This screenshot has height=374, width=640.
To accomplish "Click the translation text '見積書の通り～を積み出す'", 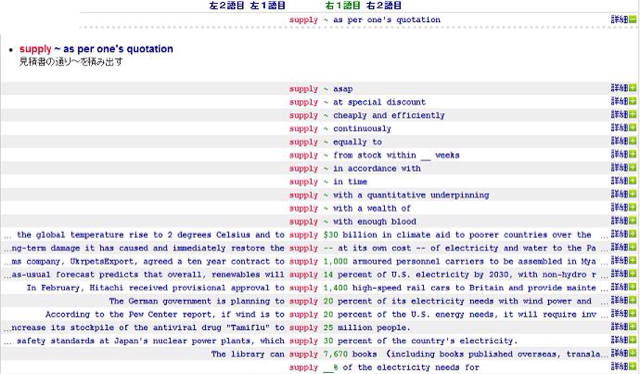I will (x=71, y=62).
